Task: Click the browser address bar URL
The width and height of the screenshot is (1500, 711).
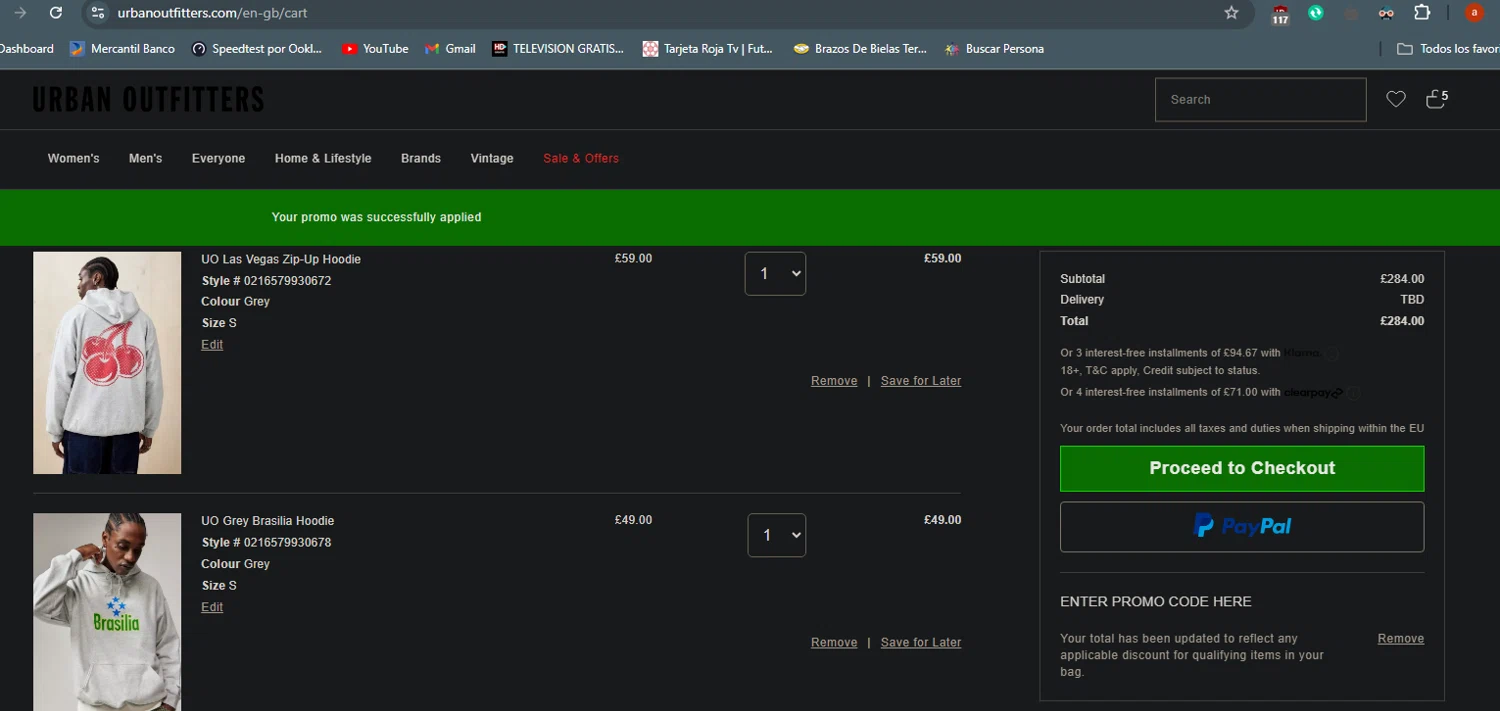Action: click(x=212, y=13)
